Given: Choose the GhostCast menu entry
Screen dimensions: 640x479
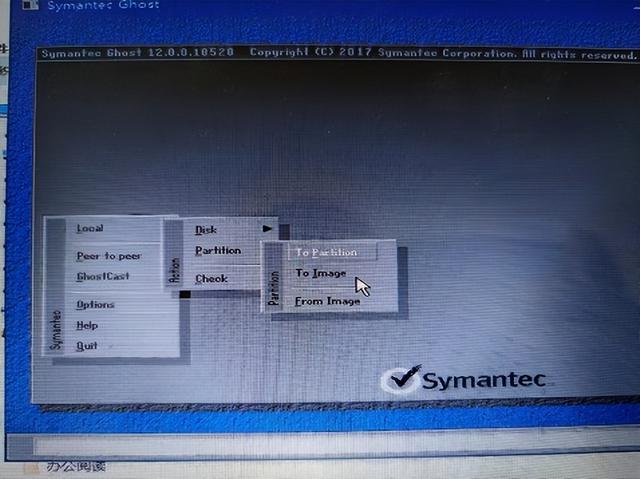Looking at the screenshot, I should [103, 277].
